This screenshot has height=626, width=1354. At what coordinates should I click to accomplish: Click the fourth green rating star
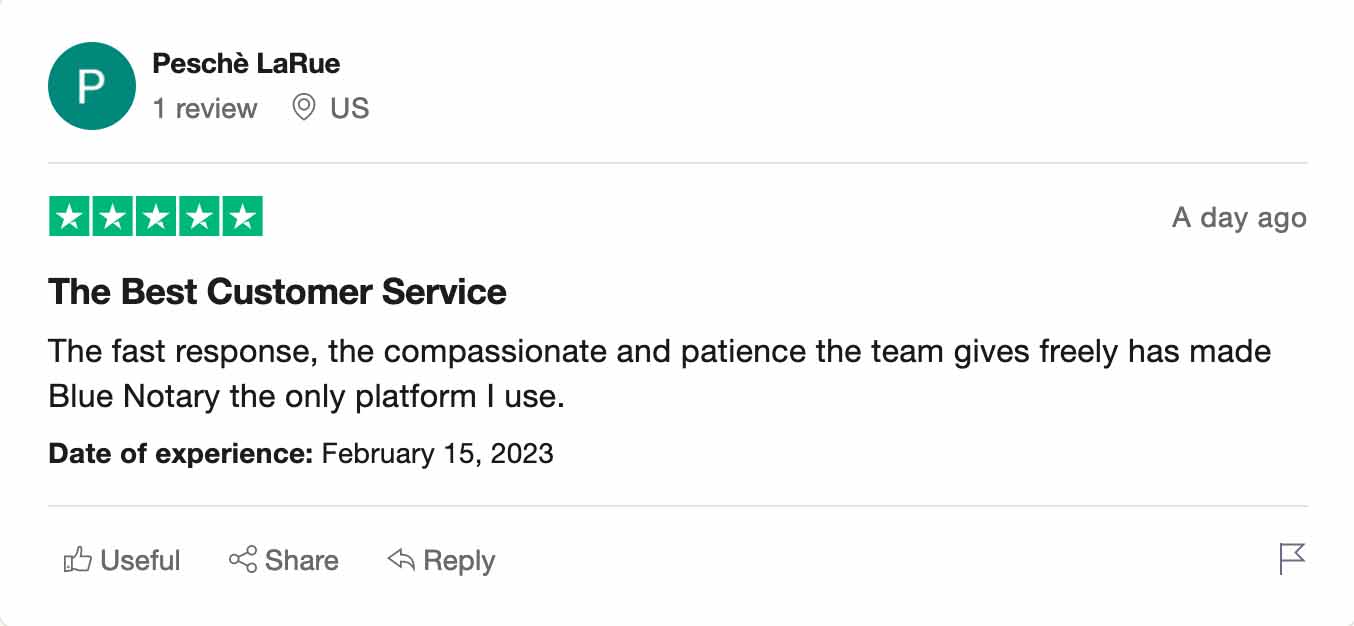point(198,217)
